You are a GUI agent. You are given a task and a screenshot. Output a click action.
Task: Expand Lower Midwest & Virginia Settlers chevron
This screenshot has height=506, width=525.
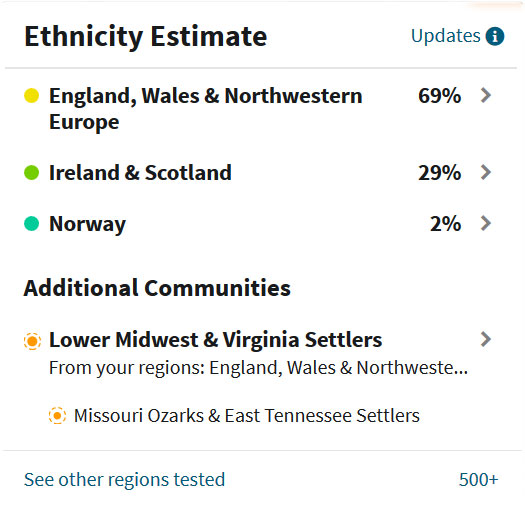pyautogui.click(x=485, y=339)
